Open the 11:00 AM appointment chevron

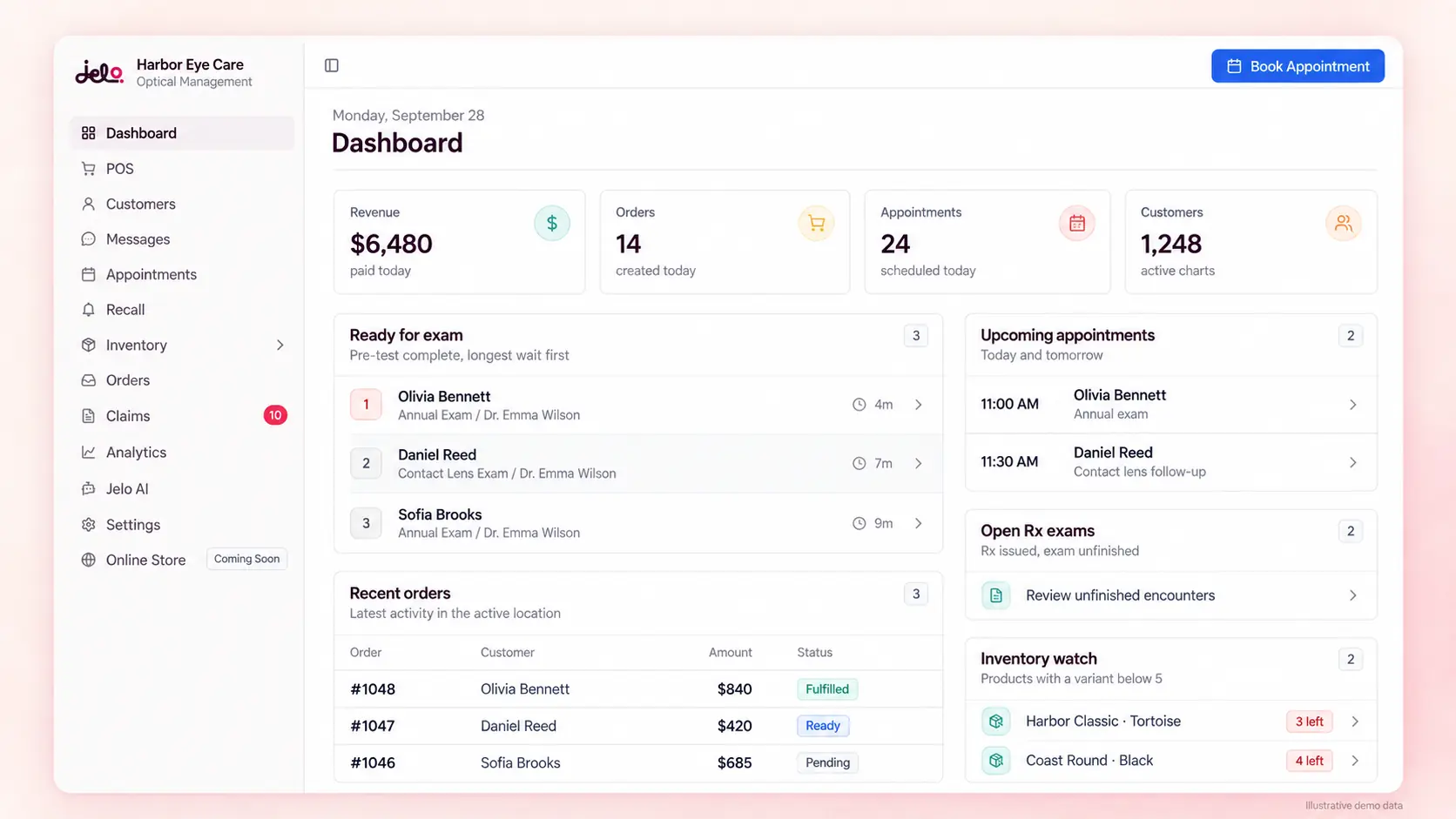point(1353,405)
